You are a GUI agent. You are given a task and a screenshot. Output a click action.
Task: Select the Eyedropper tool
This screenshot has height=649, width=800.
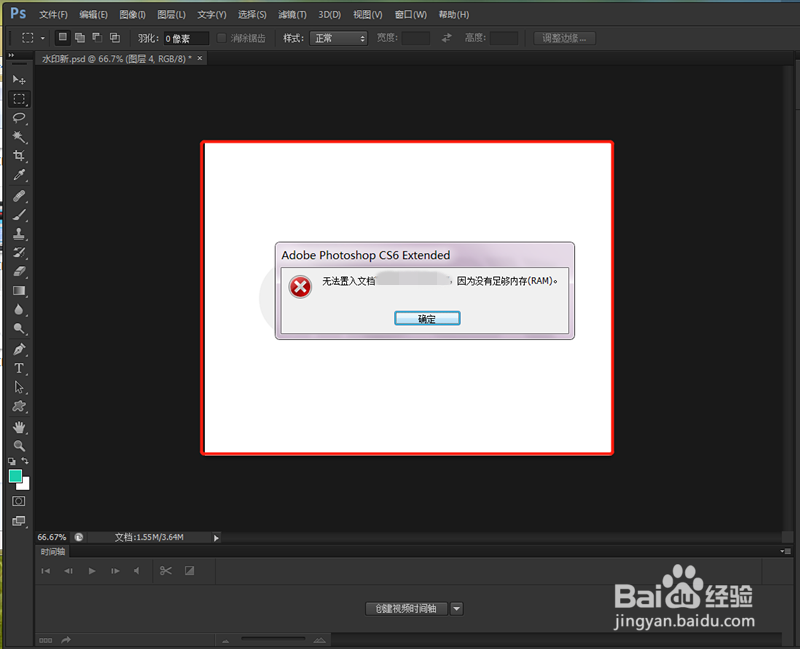click(19, 175)
